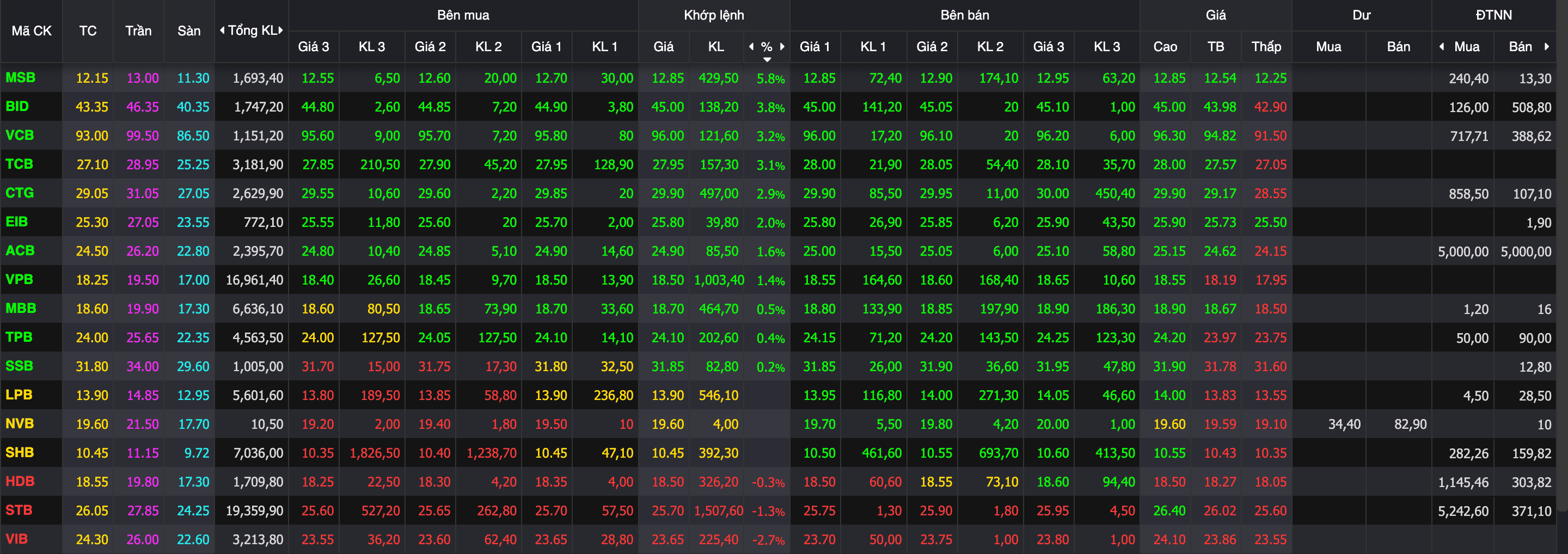Click the Dư Bán column header
The height and width of the screenshot is (554, 1568).
tap(1398, 46)
